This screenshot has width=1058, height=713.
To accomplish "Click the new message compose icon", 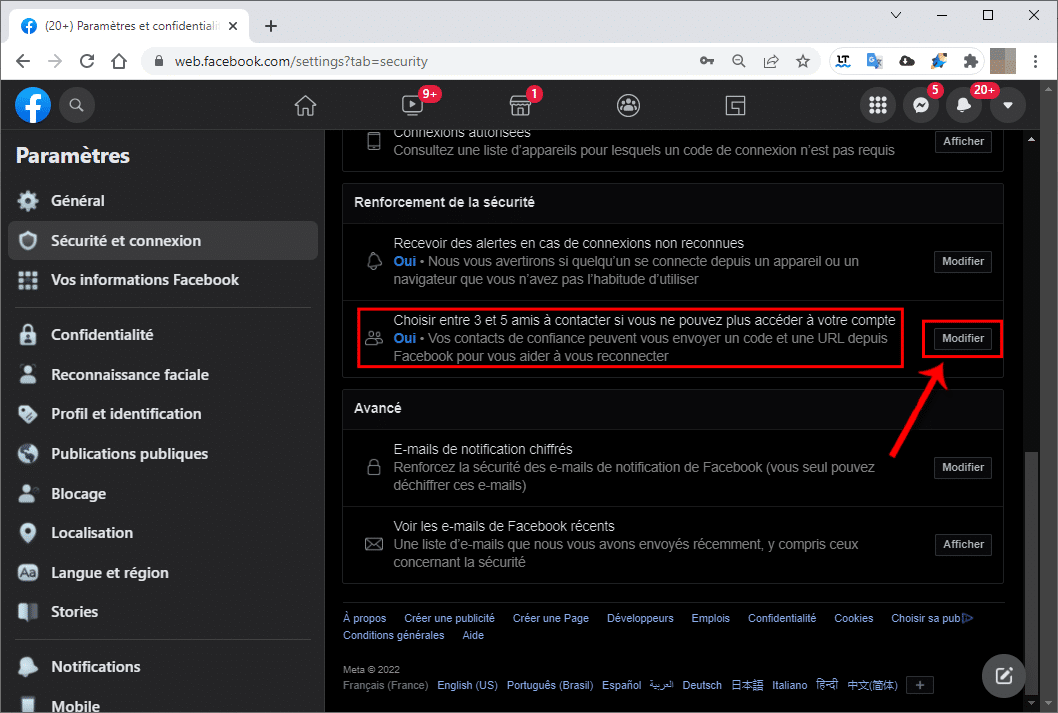I will tap(1004, 675).
